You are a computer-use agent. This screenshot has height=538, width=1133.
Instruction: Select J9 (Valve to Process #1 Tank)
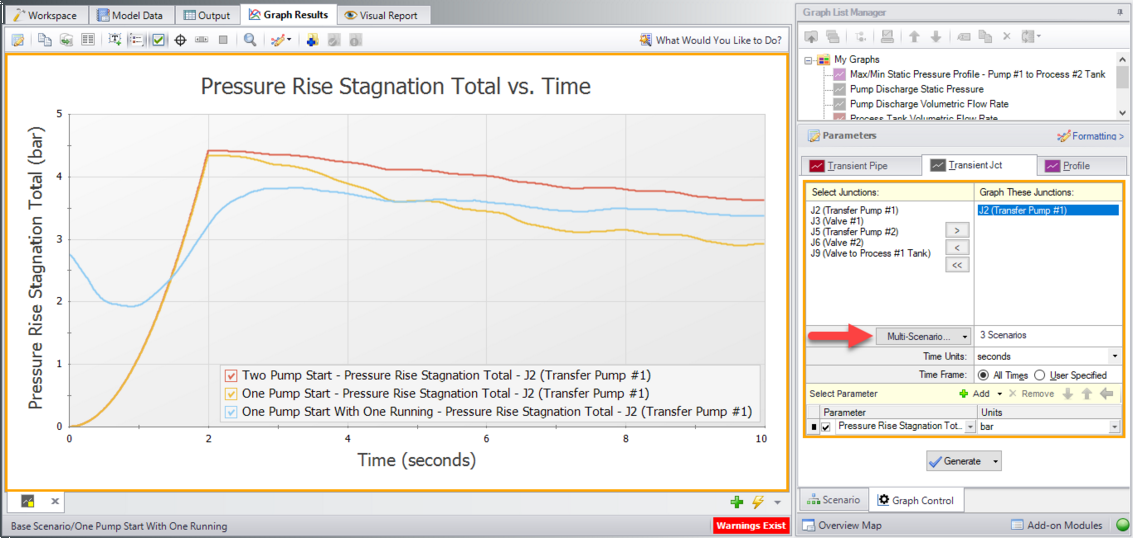coord(871,253)
